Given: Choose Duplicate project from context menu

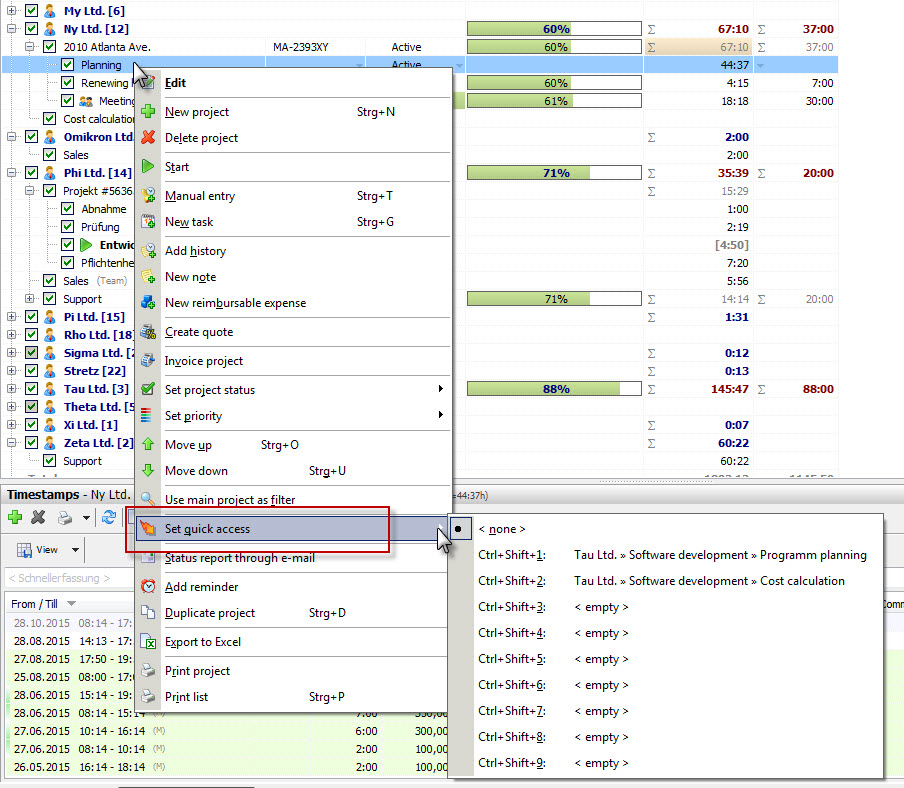Looking at the screenshot, I should pyautogui.click(x=210, y=613).
